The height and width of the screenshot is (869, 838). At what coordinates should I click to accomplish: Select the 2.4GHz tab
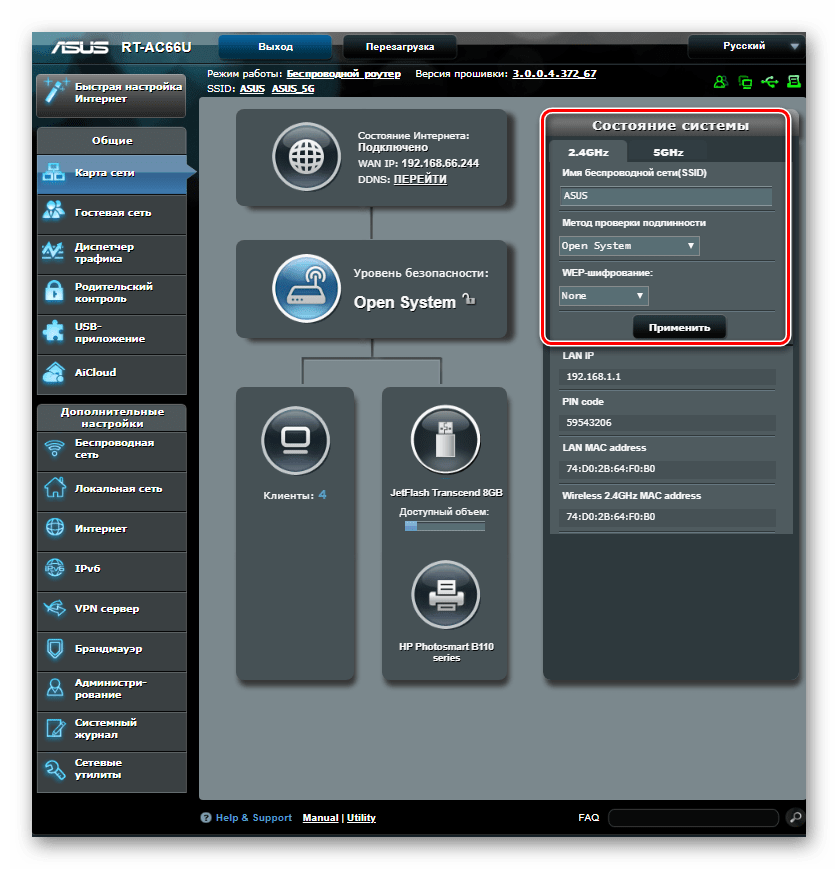[x=587, y=153]
